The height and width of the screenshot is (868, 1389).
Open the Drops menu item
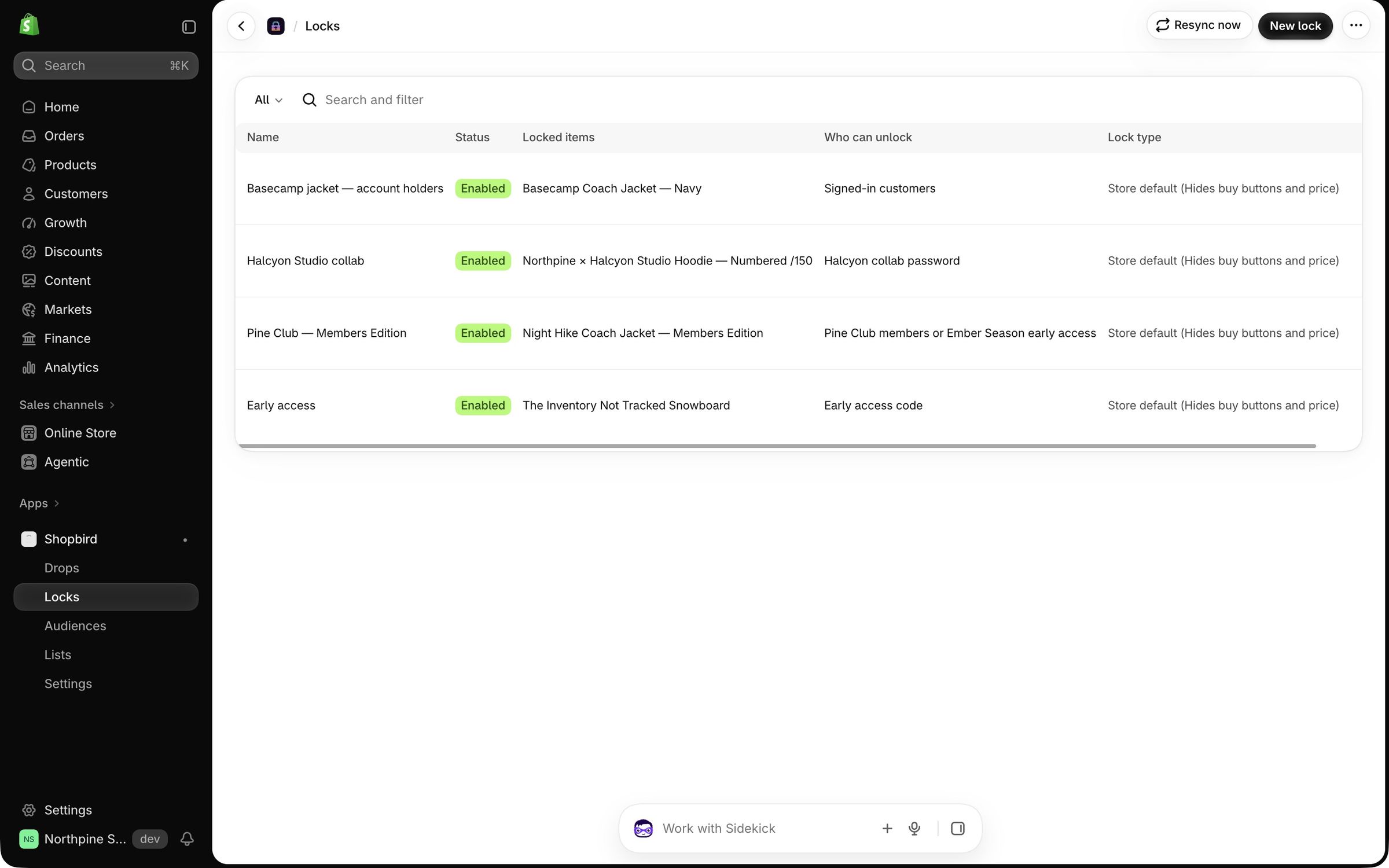tap(106, 568)
